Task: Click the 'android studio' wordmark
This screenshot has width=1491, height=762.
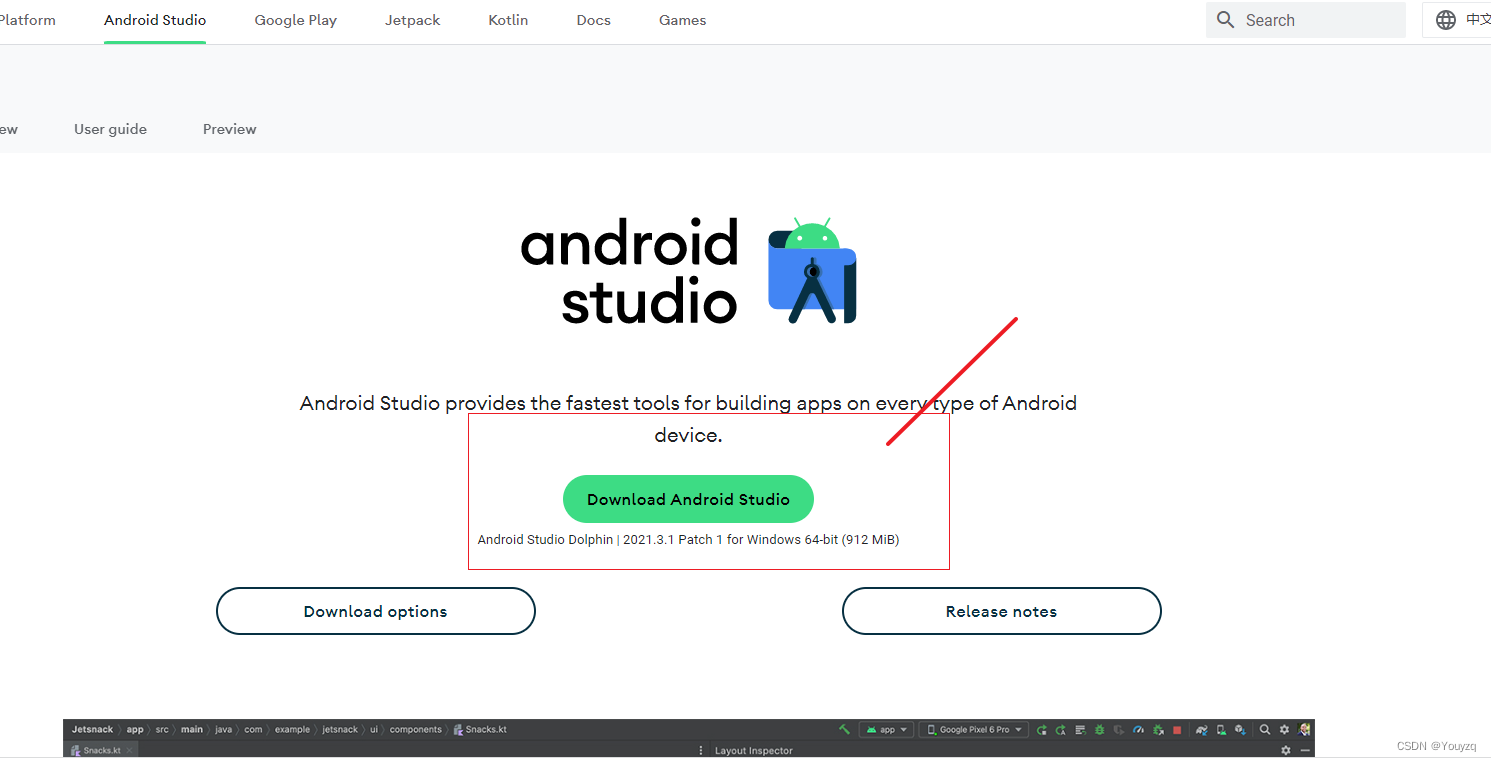Action: pyautogui.click(x=629, y=271)
